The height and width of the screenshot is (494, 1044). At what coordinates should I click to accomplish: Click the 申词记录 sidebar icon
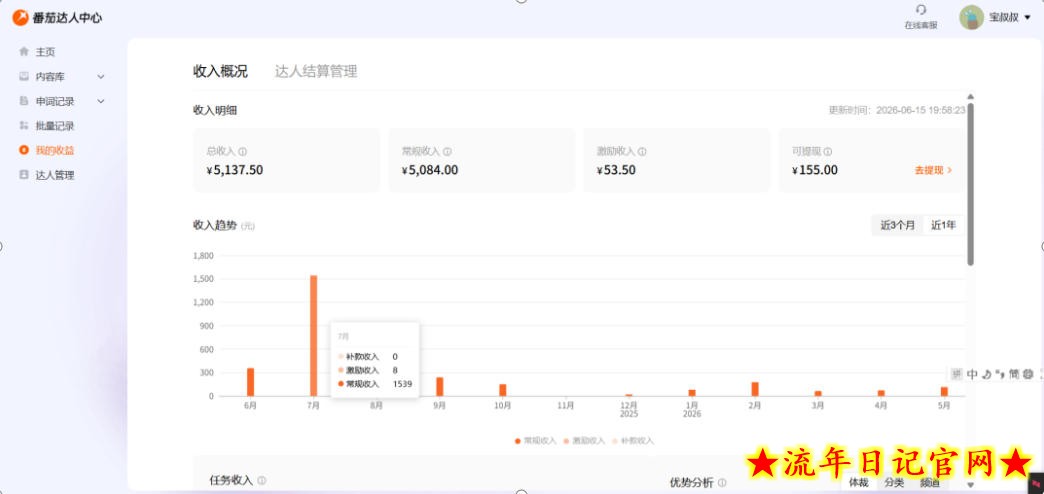[24, 101]
